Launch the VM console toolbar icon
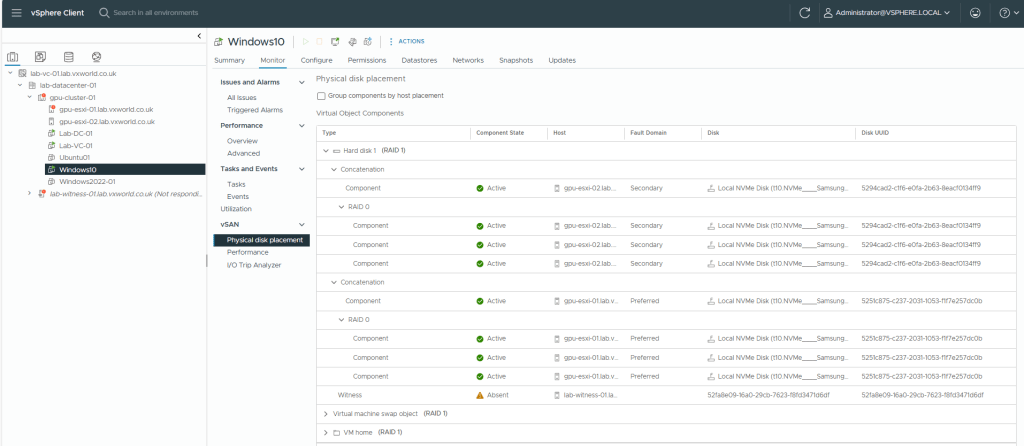Screen dimensions: 1024x446 337,41
